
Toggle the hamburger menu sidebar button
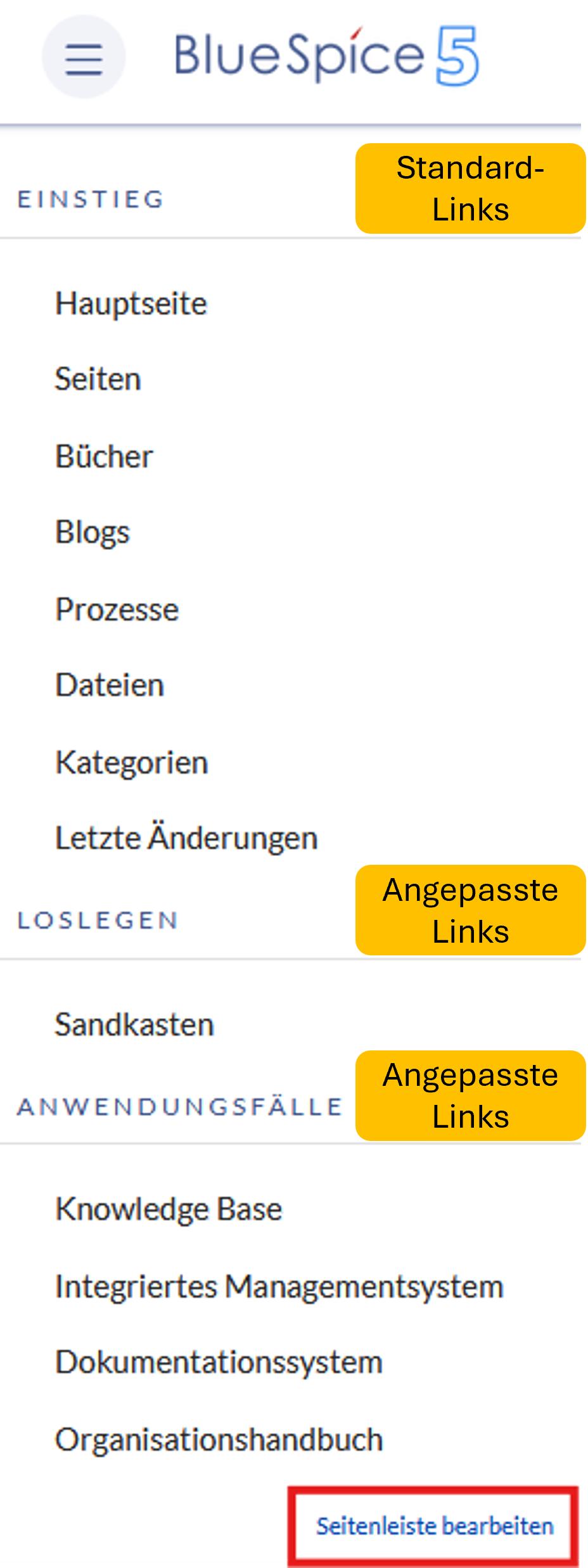point(84,58)
